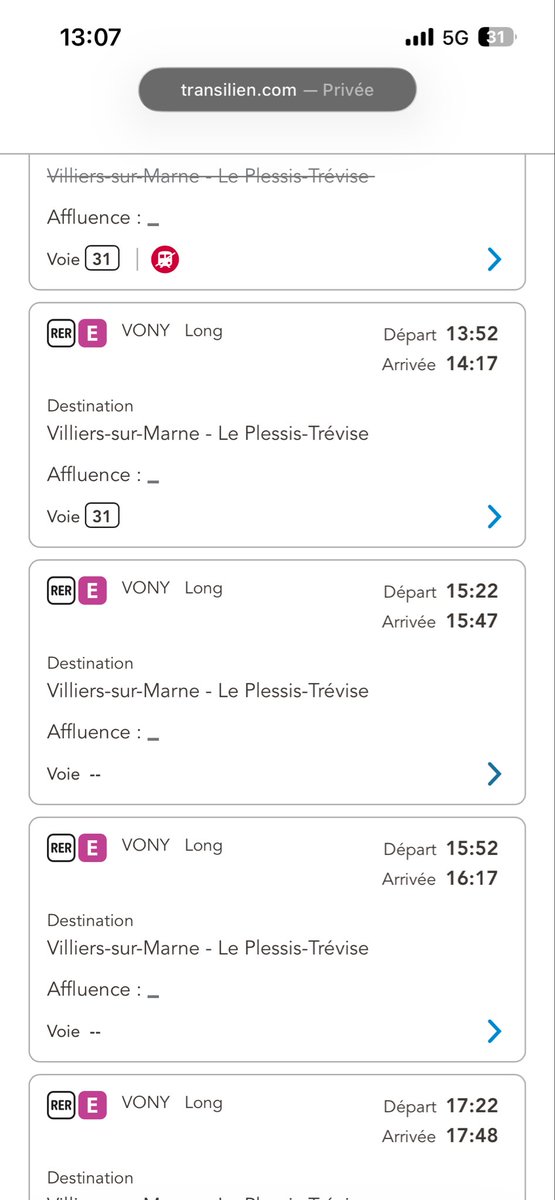This screenshot has width=555, height=1200.
Task: Open details chevron for cancelled train
Action: click(x=494, y=260)
